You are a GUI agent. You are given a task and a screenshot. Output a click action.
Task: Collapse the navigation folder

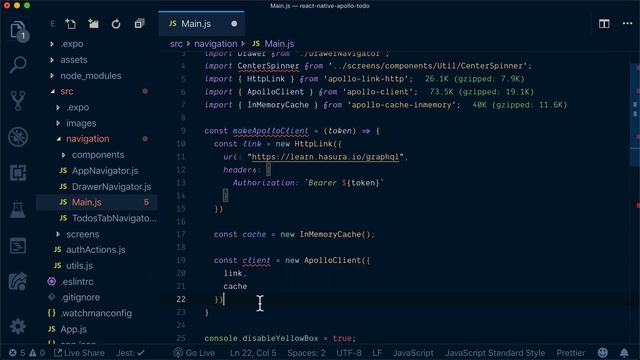point(88,139)
